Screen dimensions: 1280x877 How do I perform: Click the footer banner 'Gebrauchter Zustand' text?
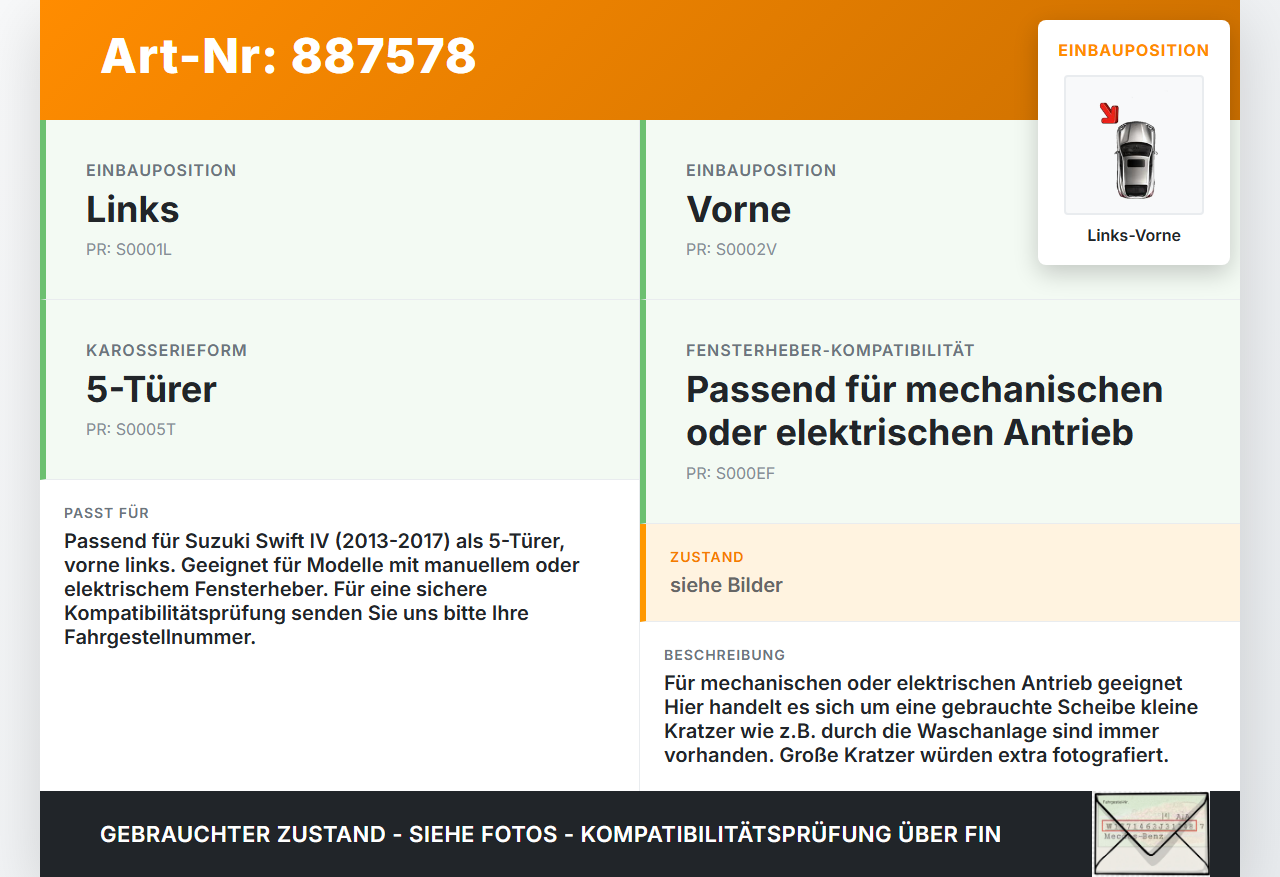[x=550, y=834]
